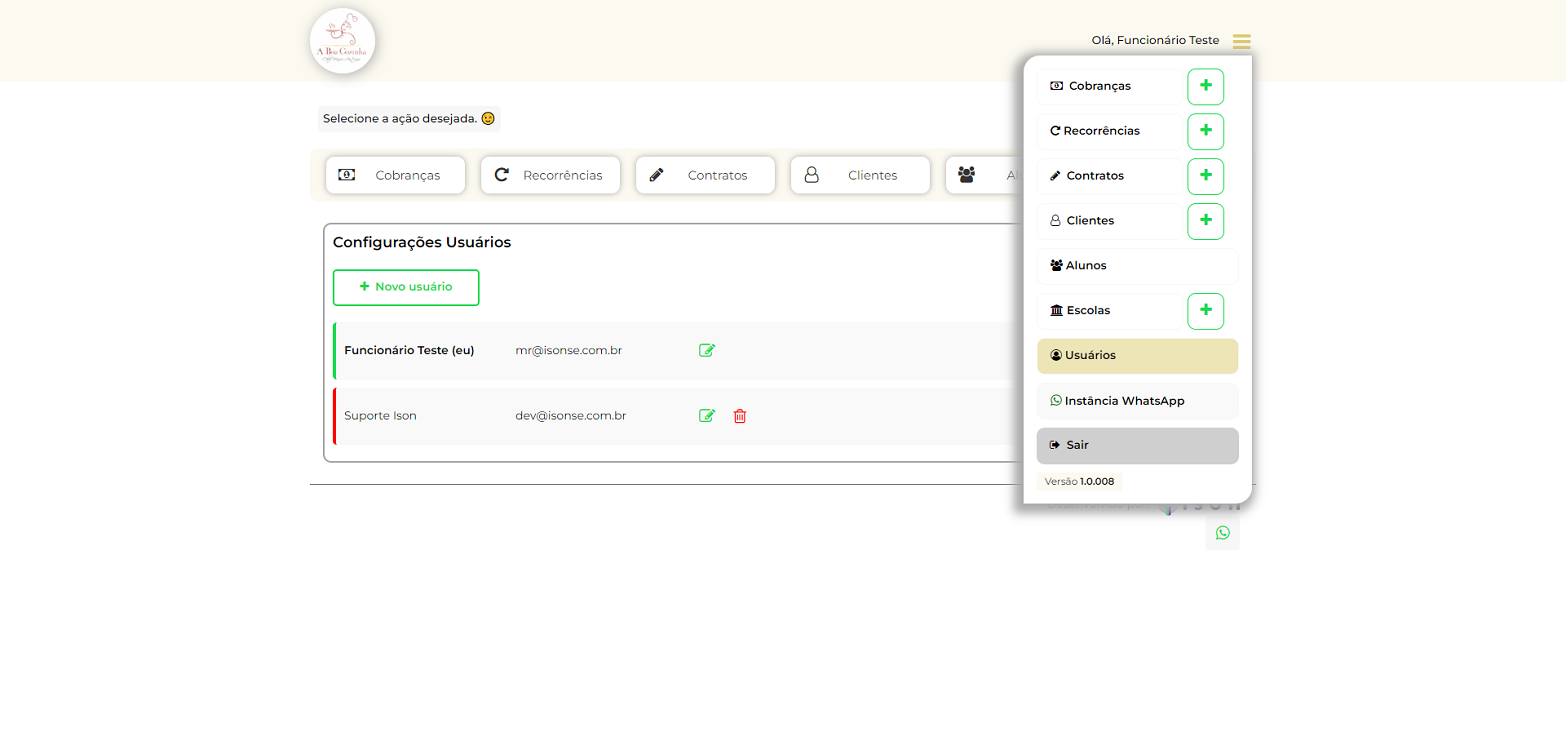Open Clientes in side menu
This screenshot has height=750, width=1566.
pos(1110,221)
